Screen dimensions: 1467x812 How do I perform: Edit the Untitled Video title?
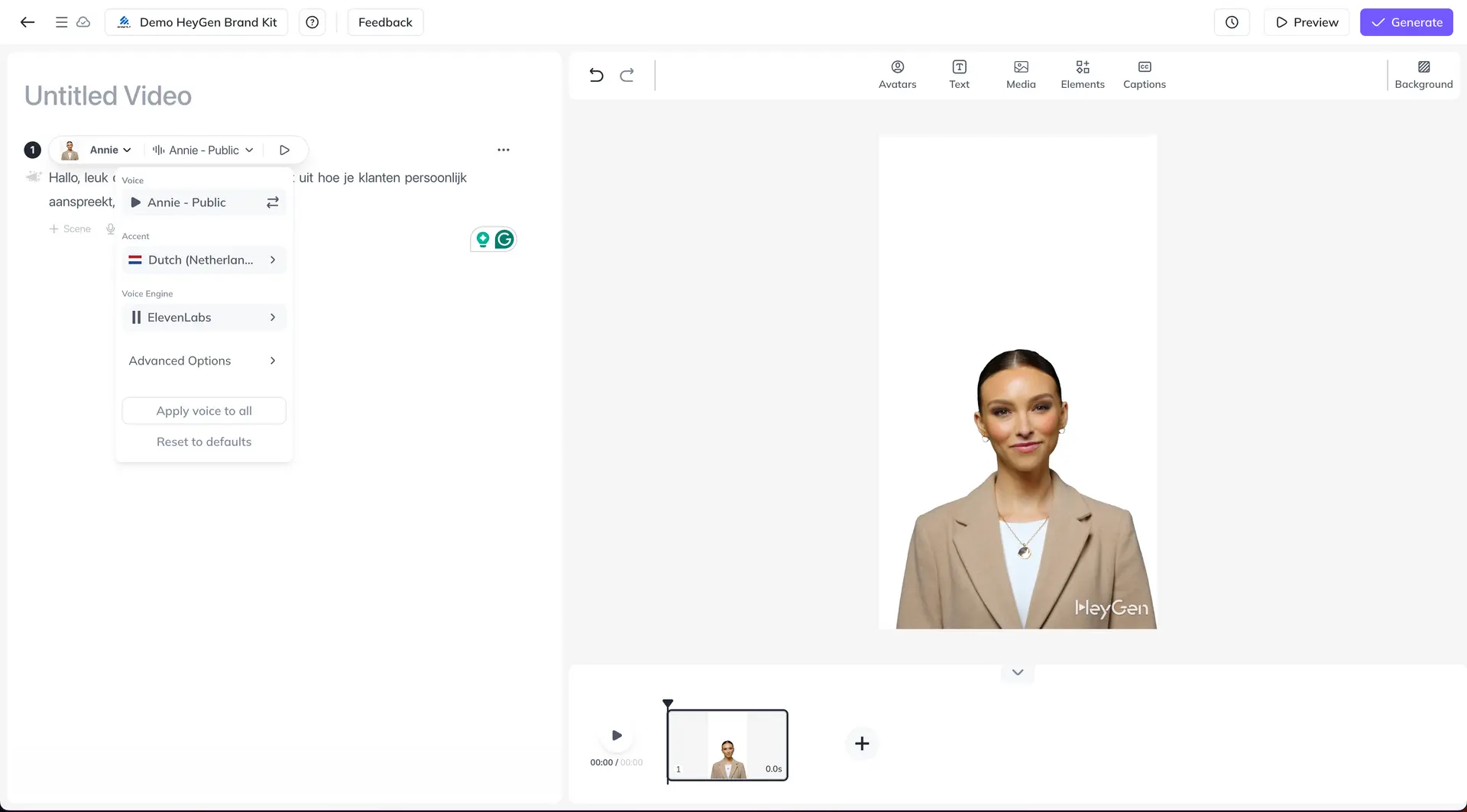tap(108, 95)
